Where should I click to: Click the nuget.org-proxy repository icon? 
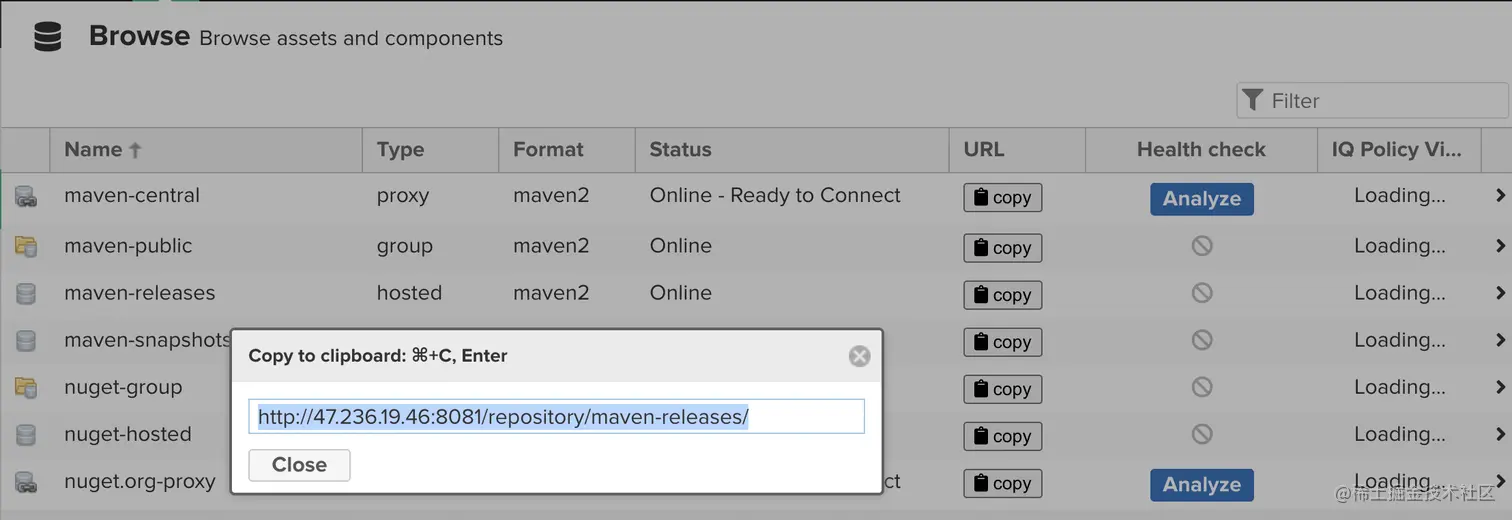[26, 482]
